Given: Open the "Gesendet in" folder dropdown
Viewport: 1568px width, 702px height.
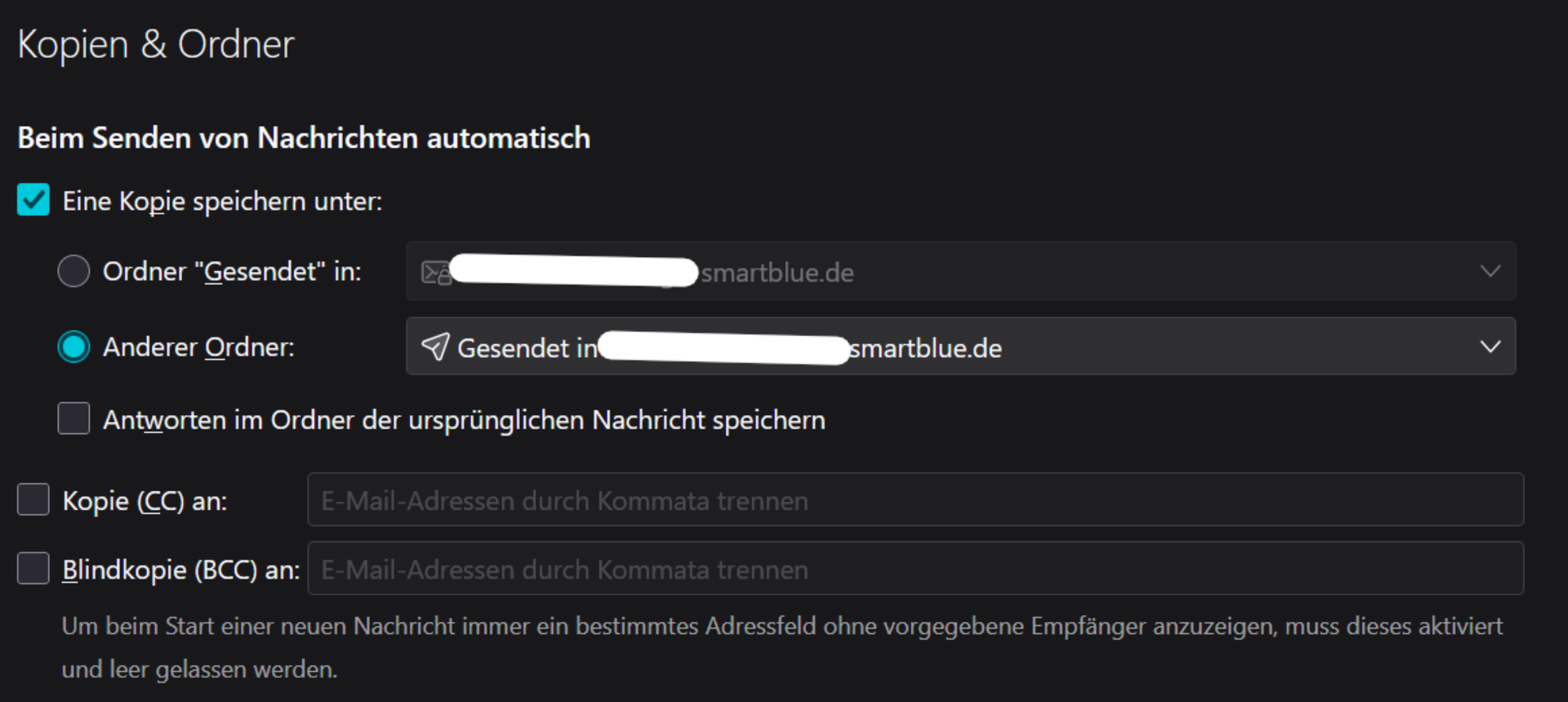Looking at the screenshot, I should pos(960,347).
